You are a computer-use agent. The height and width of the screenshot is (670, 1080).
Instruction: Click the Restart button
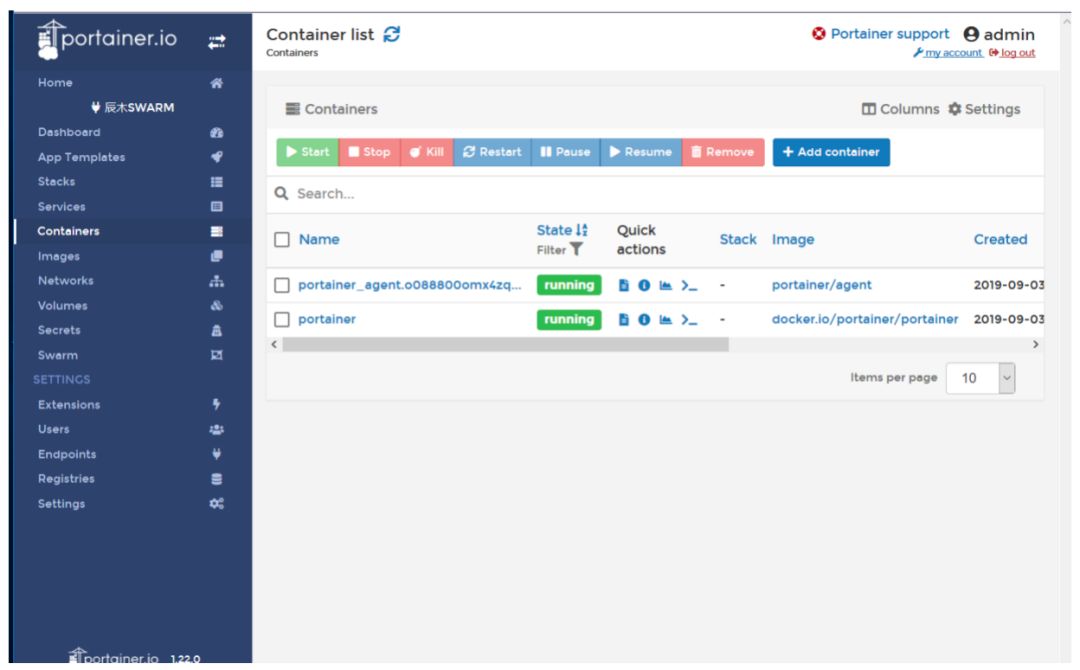pos(492,152)
